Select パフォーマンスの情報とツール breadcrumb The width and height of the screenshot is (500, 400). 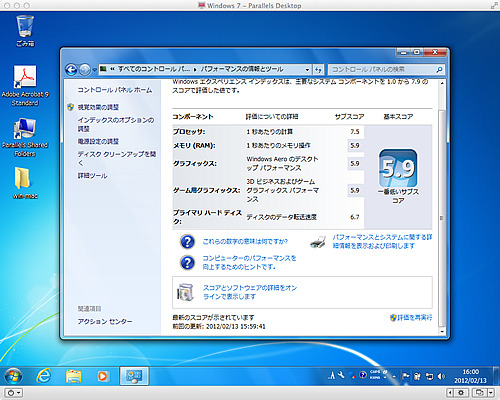[242, 69]
